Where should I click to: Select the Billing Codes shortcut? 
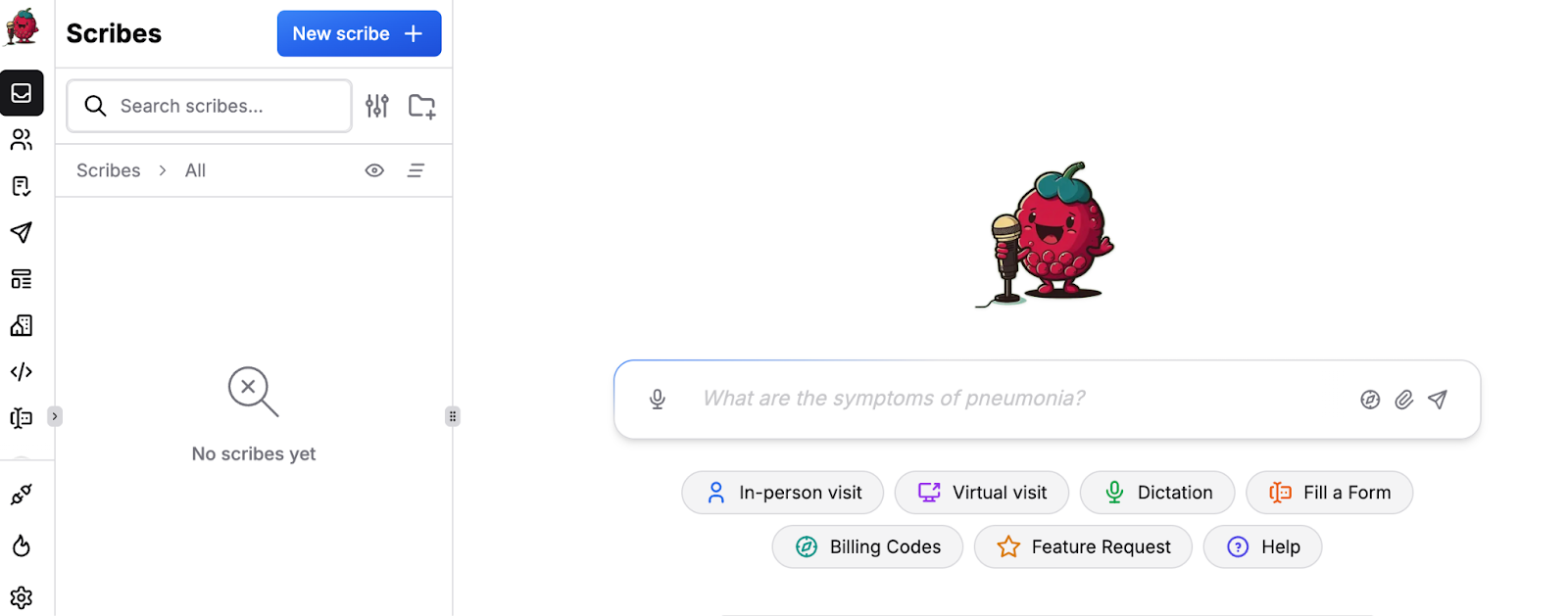tap(866, 546)
